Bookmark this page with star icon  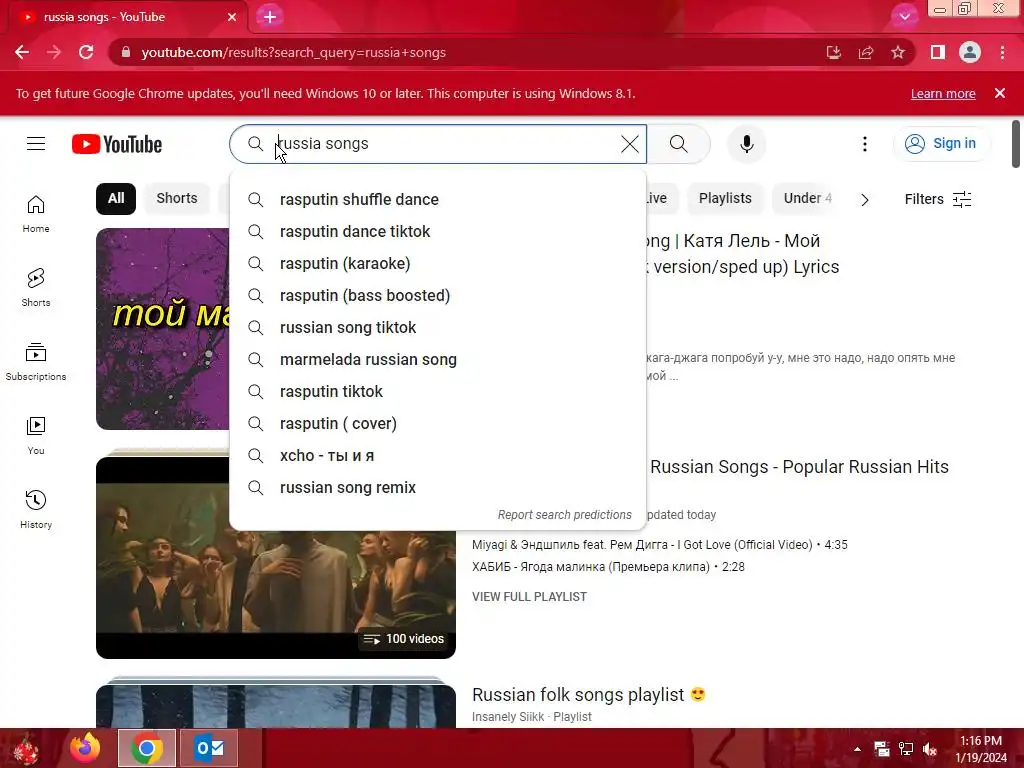898,52
